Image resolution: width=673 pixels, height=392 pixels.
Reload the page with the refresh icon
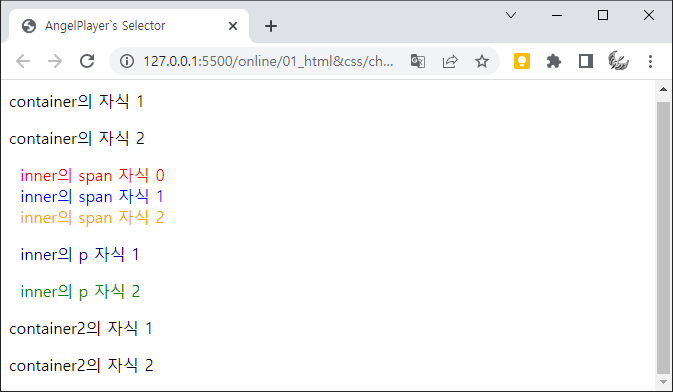click(87, 61)
